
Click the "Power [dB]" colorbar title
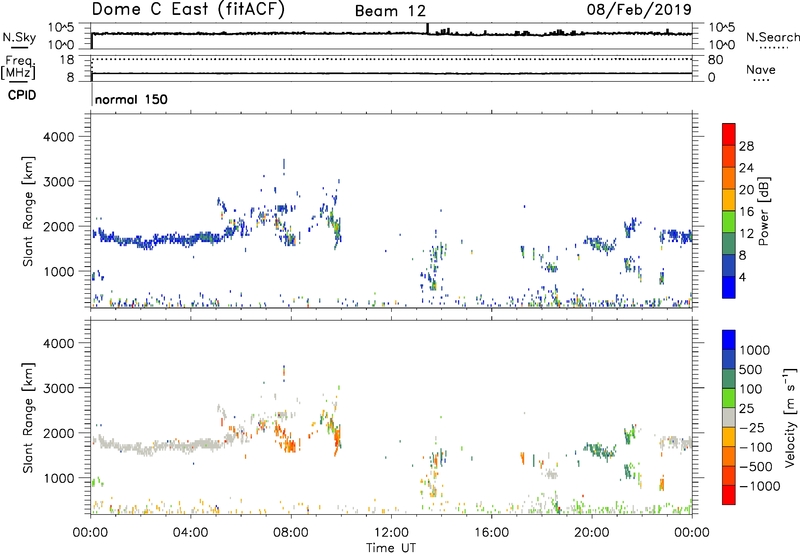click(x=764, y=211)
